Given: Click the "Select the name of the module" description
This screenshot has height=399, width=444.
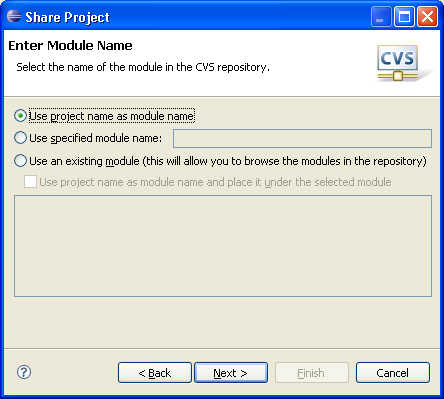Looking at the screenshot, I should [x=143, y=67].
